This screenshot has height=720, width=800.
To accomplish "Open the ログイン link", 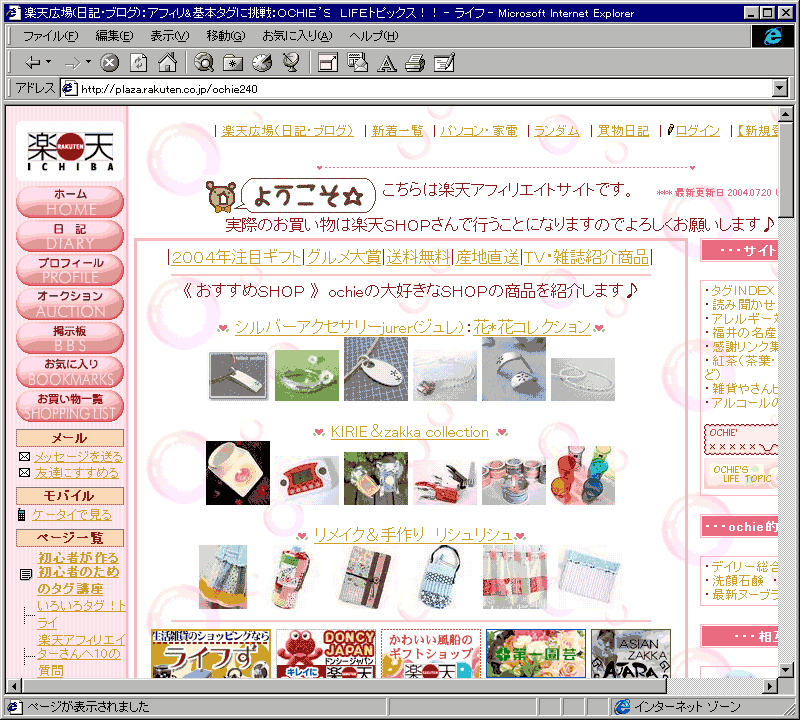I will [x=697, y=131].
